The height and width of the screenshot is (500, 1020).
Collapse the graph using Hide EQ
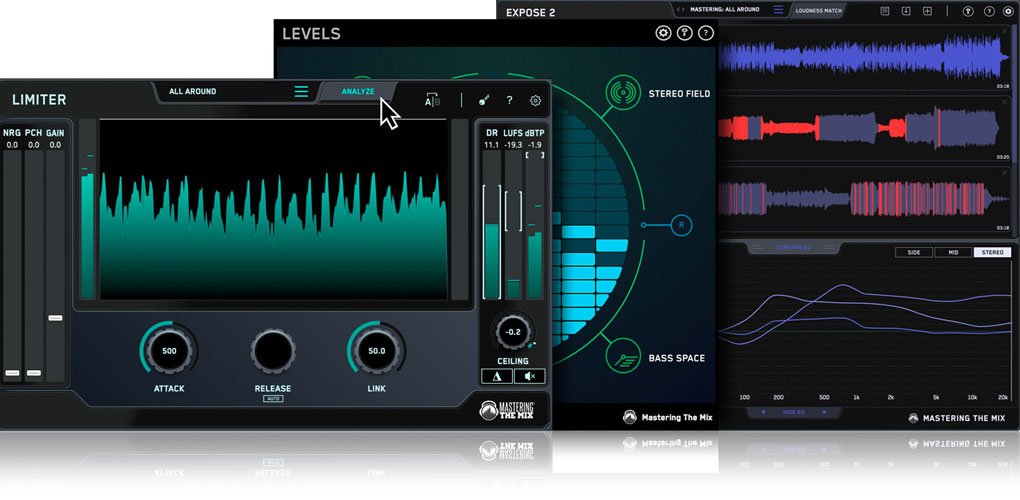click(x=794, y=412)
